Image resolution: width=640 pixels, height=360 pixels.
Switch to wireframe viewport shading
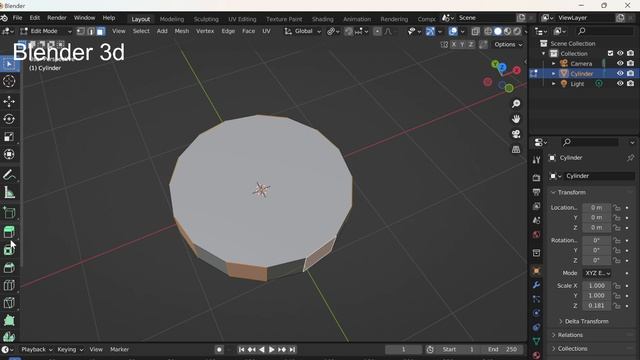point(488,31)
